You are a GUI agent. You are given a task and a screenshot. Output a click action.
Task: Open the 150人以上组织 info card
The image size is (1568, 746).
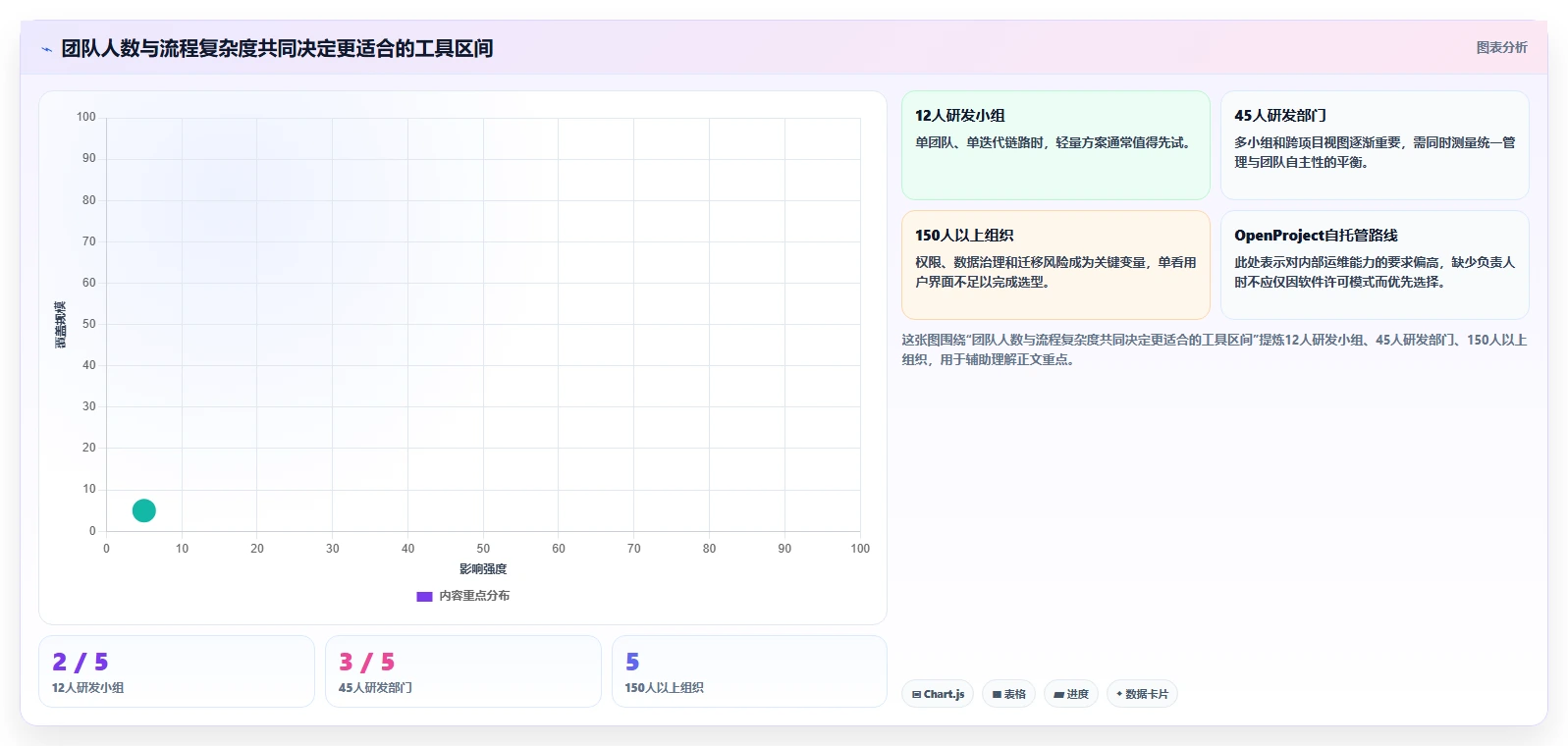click(1055, 265)
